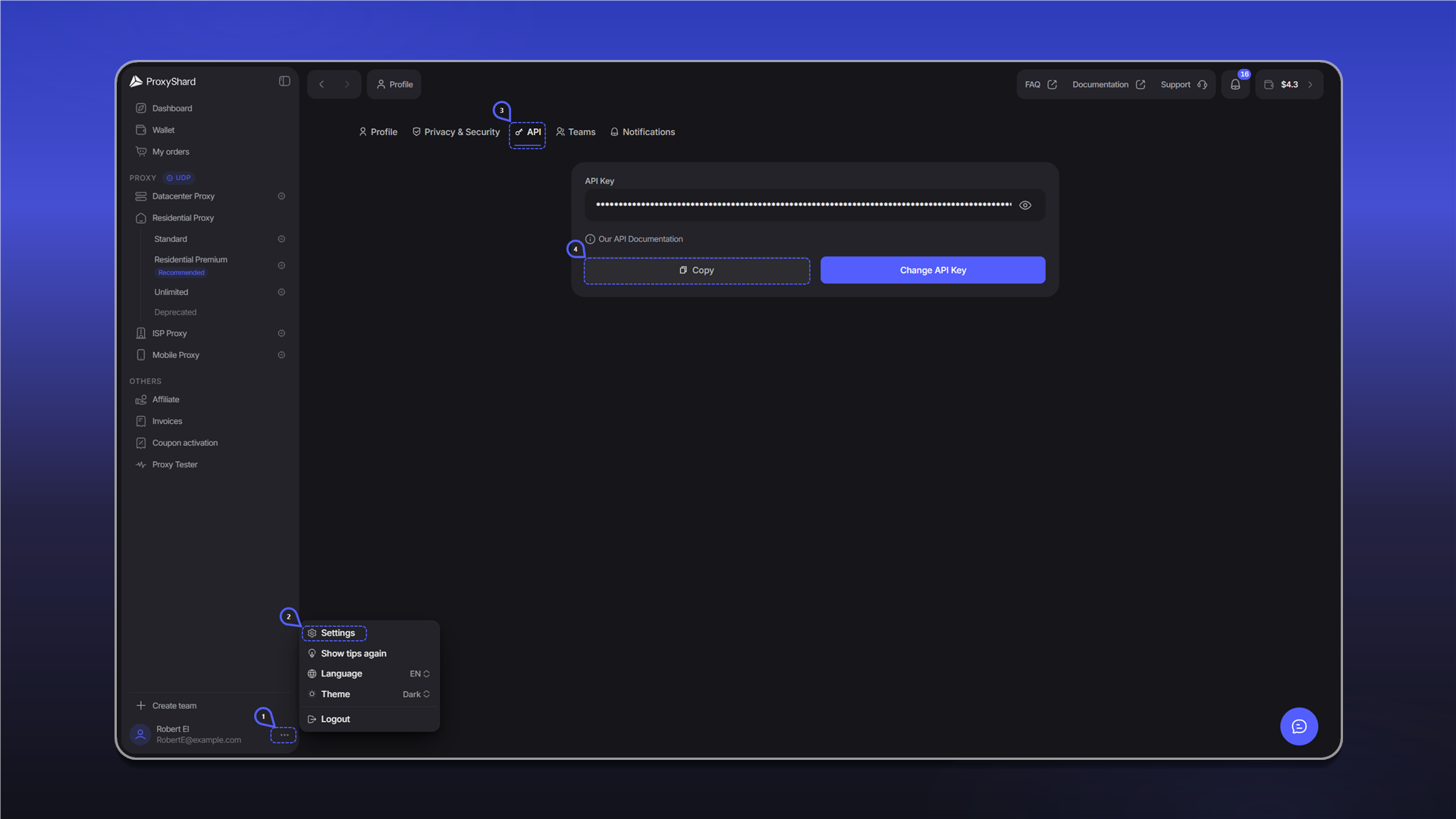Click settings icon beside Mobile Proxy
Screen dimensions: 1456x819
click(x=281, y=355)
